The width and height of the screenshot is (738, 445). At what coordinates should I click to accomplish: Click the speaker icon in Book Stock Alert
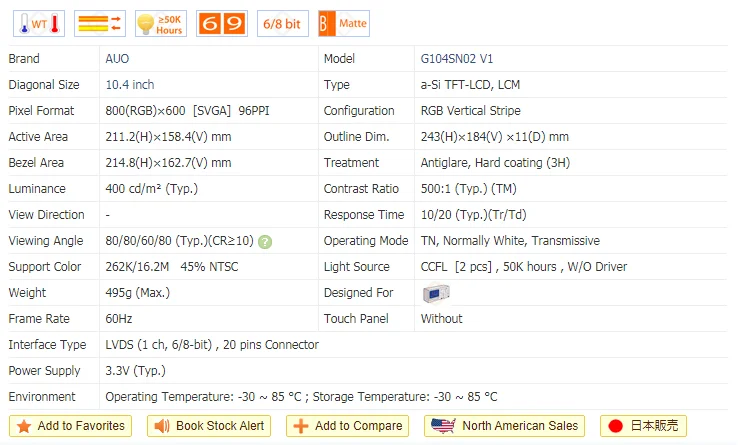162,426
